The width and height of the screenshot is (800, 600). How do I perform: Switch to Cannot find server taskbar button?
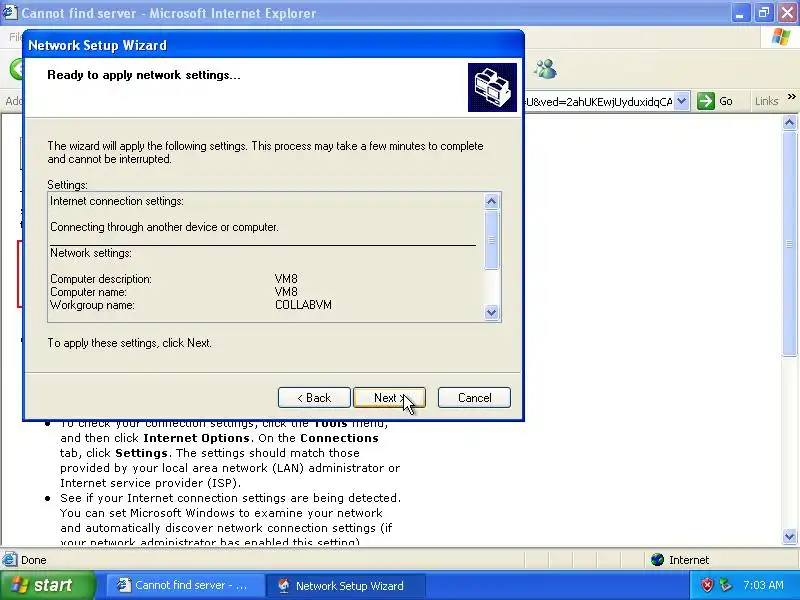click(x=186, y=585)
